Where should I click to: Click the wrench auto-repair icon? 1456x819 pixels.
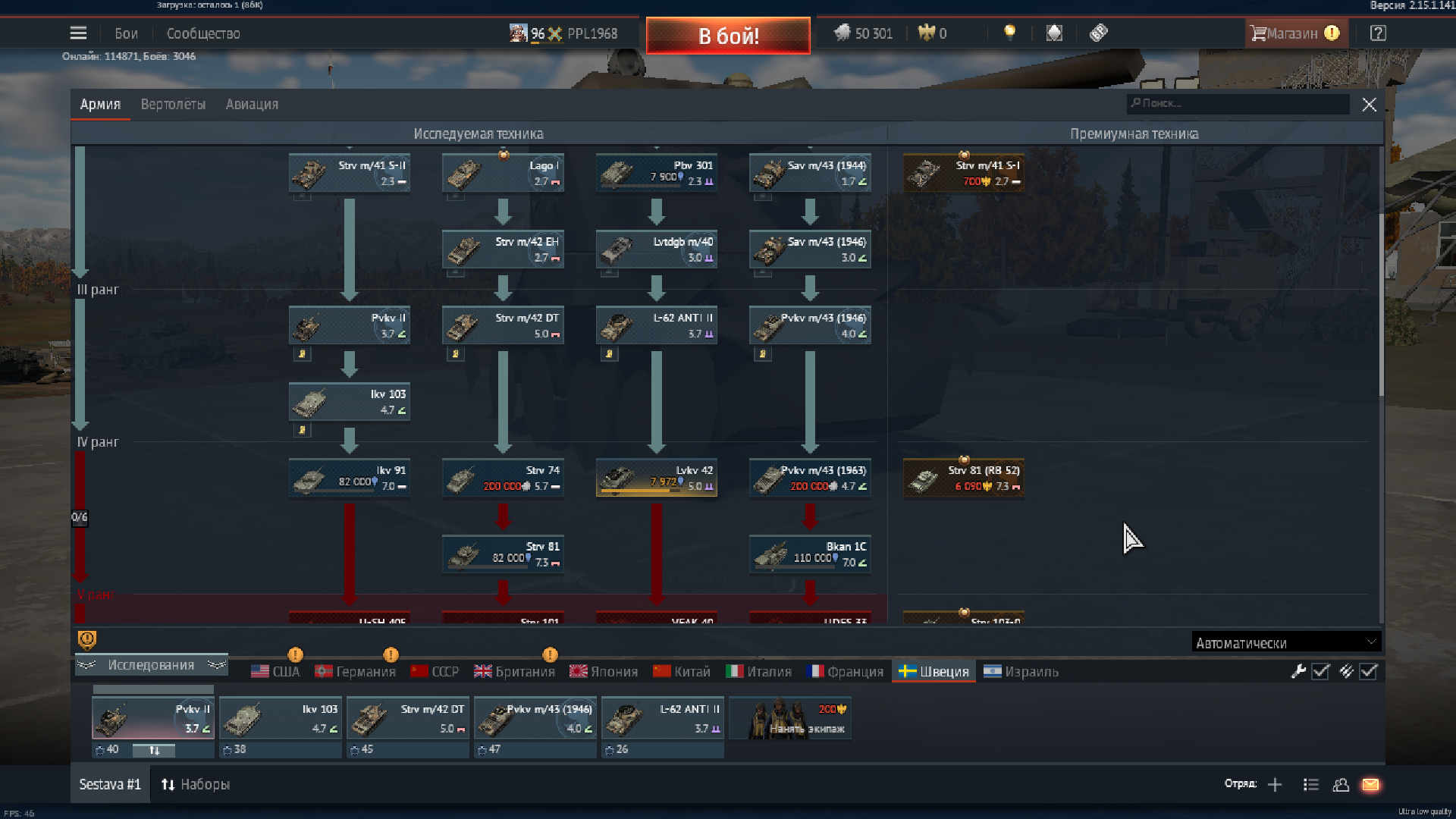[1298, 671]
